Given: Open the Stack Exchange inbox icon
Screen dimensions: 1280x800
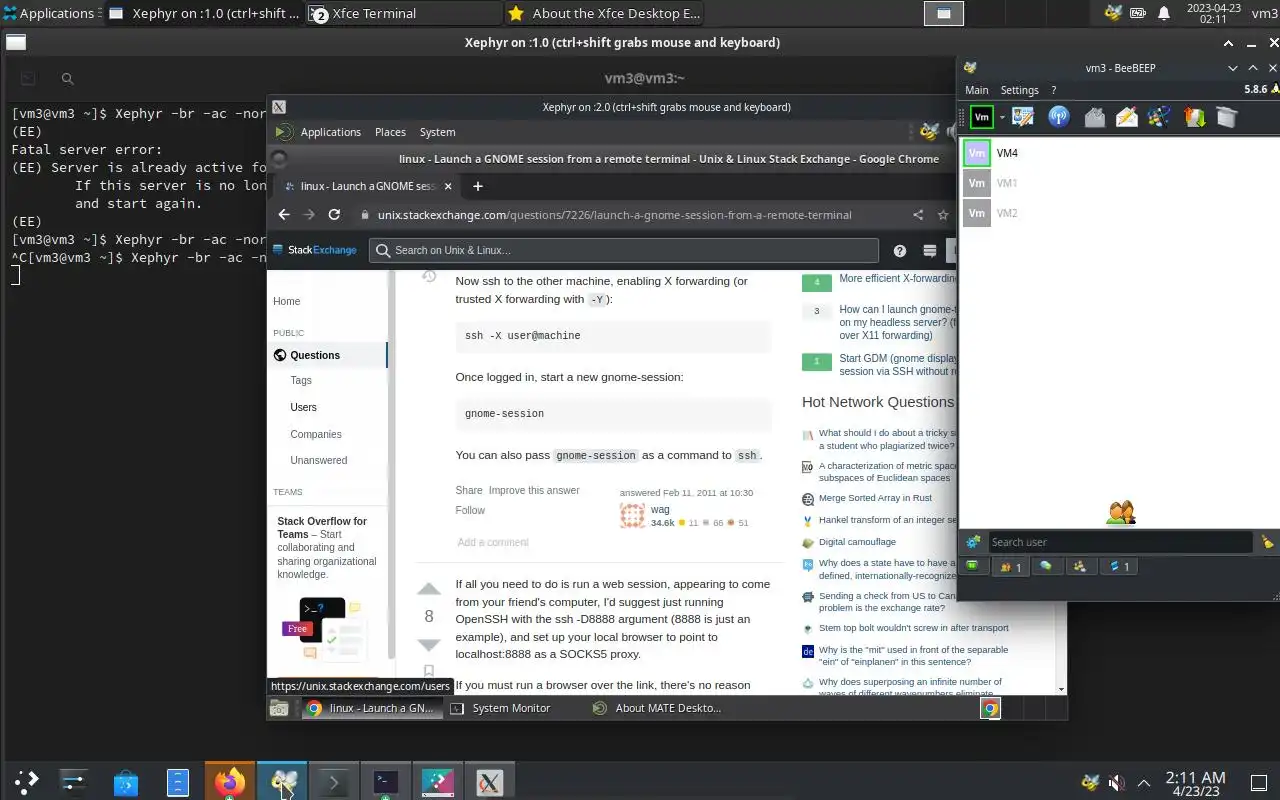Looking at the screenshot, I should tap(930, 251).
